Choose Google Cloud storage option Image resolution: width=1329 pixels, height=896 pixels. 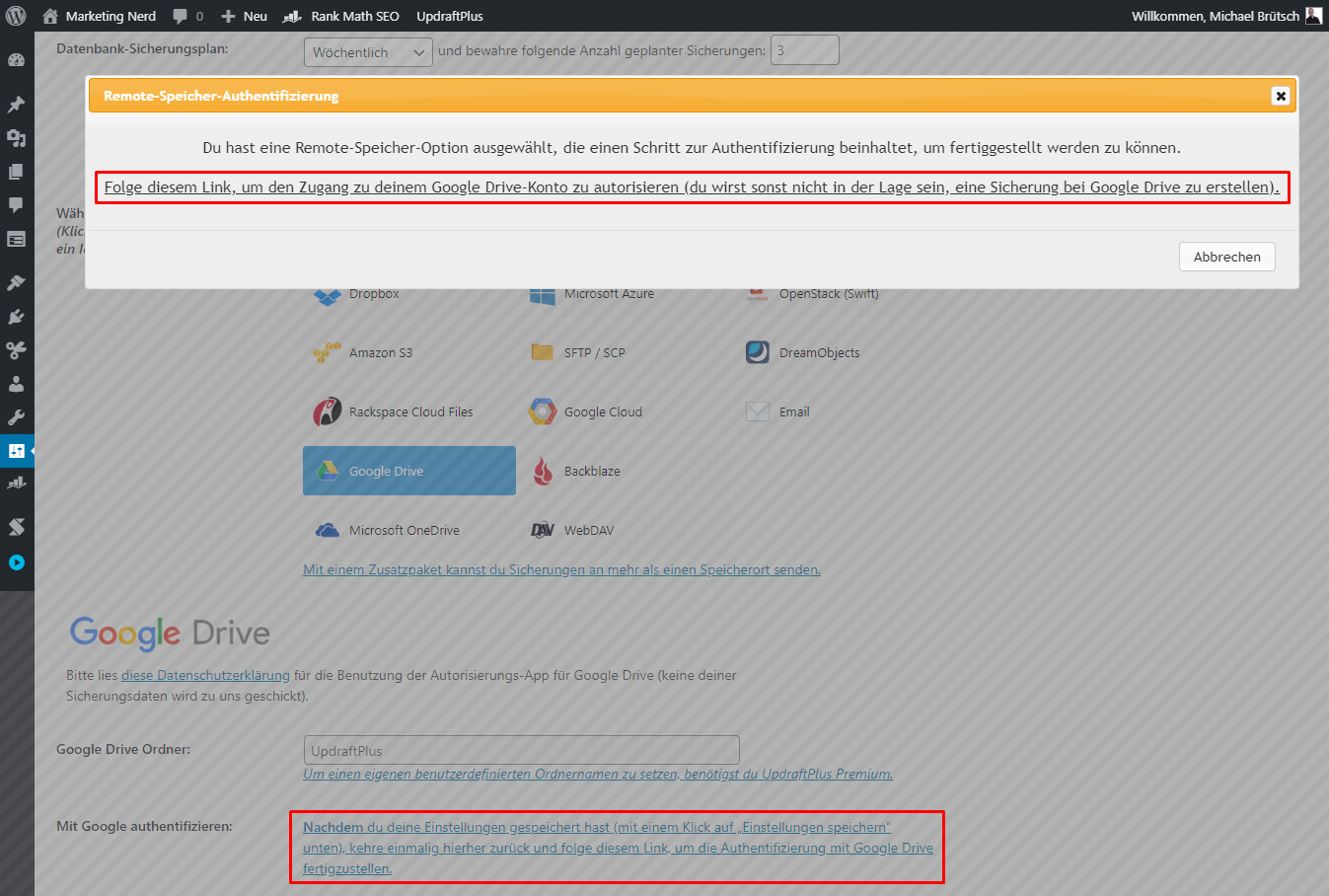[x=585, y=411]
